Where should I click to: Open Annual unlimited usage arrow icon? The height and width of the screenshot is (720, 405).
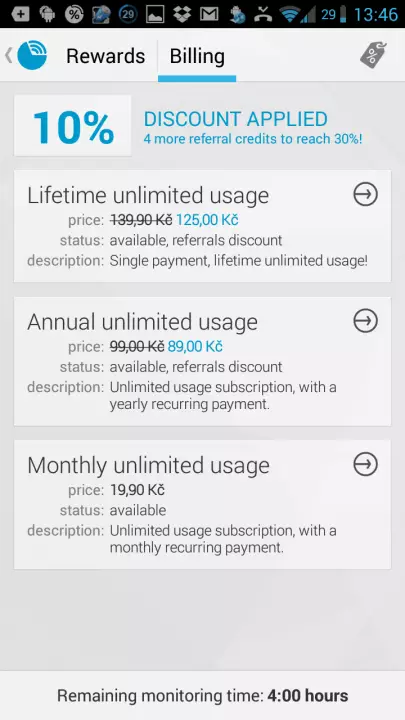366,321
